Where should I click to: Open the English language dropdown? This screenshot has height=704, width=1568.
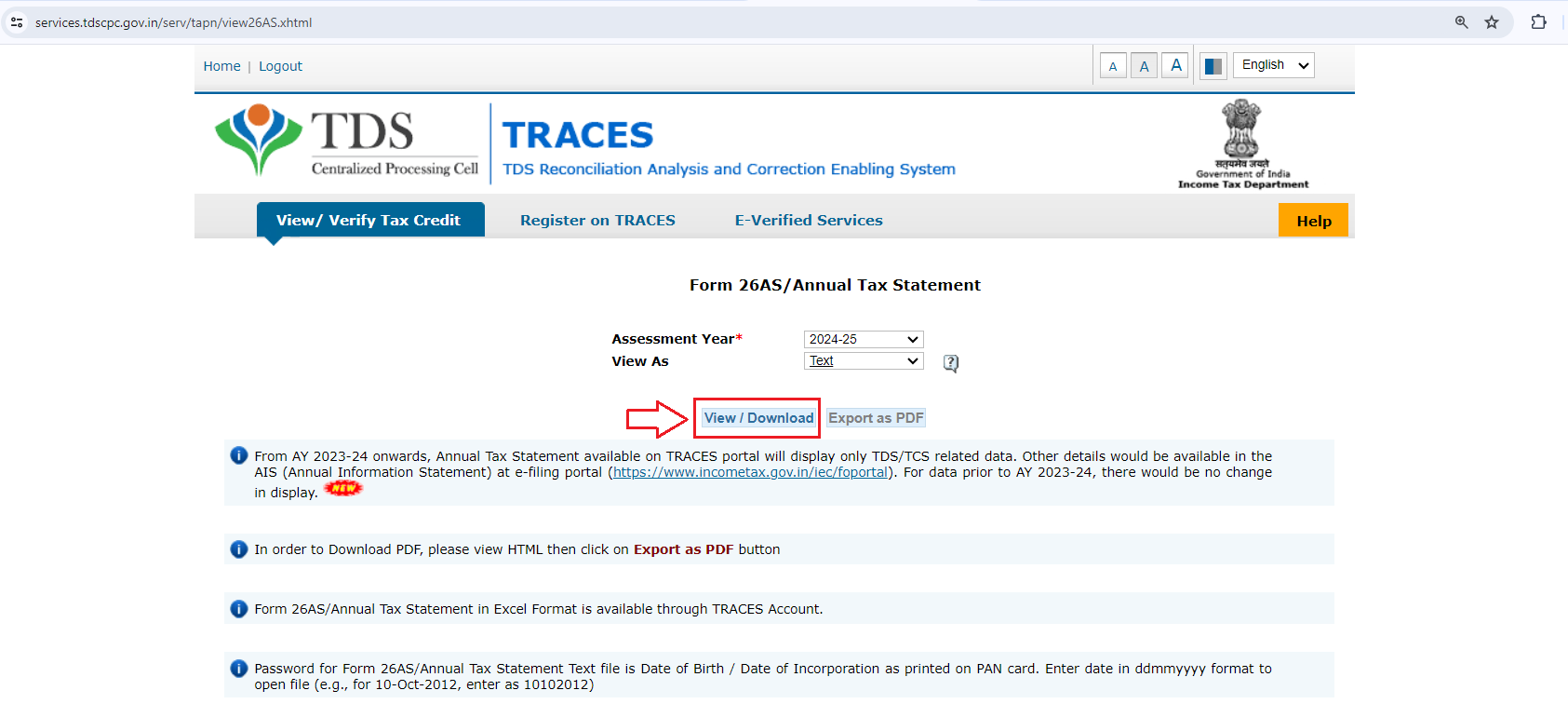[x=1274, y=65]
